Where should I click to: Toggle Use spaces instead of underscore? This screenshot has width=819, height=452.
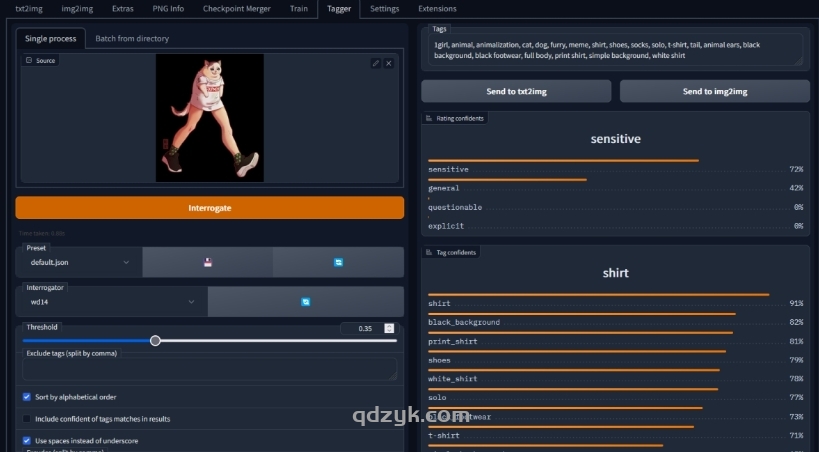click(x=27, y=440)
